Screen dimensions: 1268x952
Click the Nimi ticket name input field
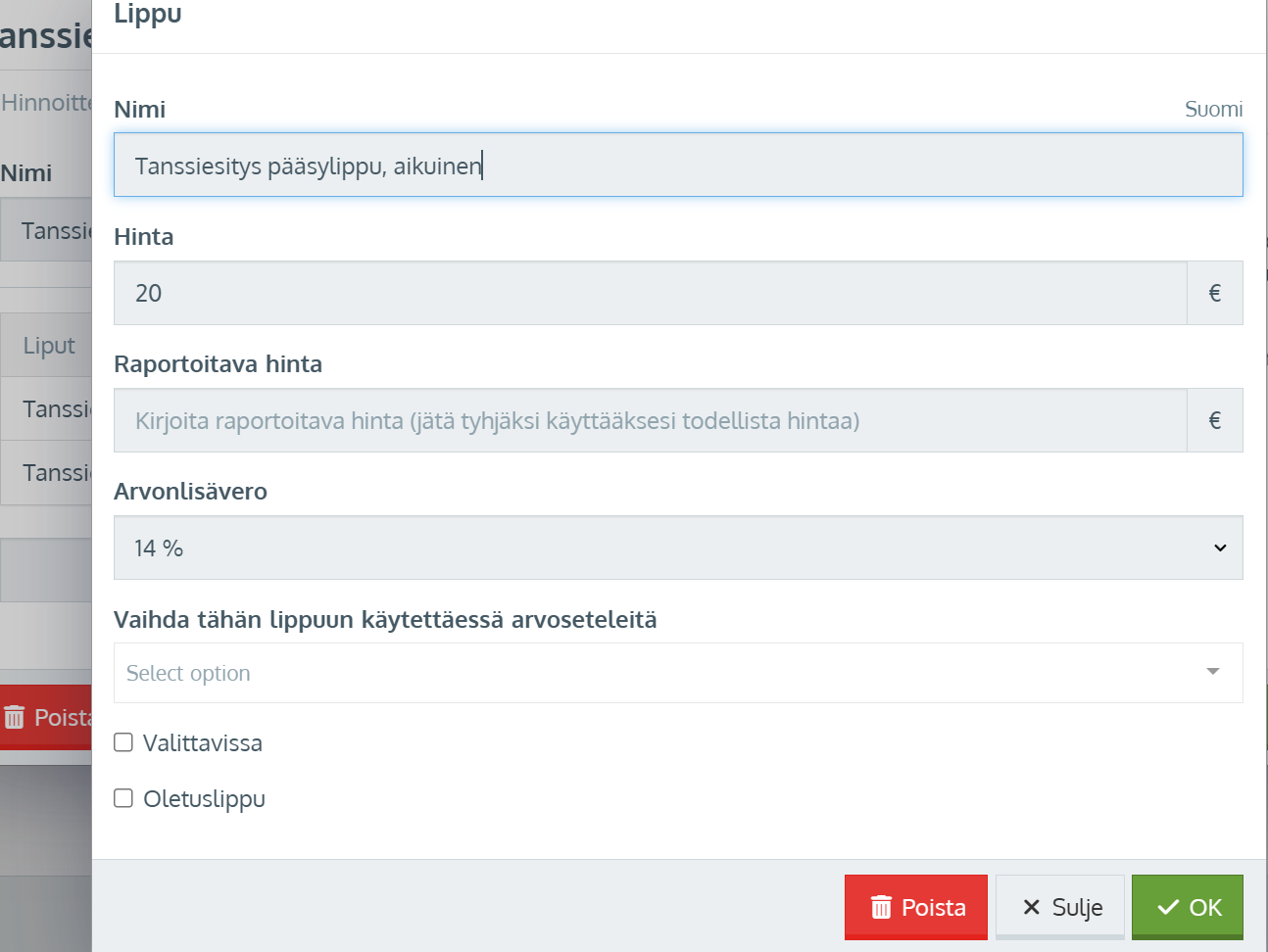point(678,165)
